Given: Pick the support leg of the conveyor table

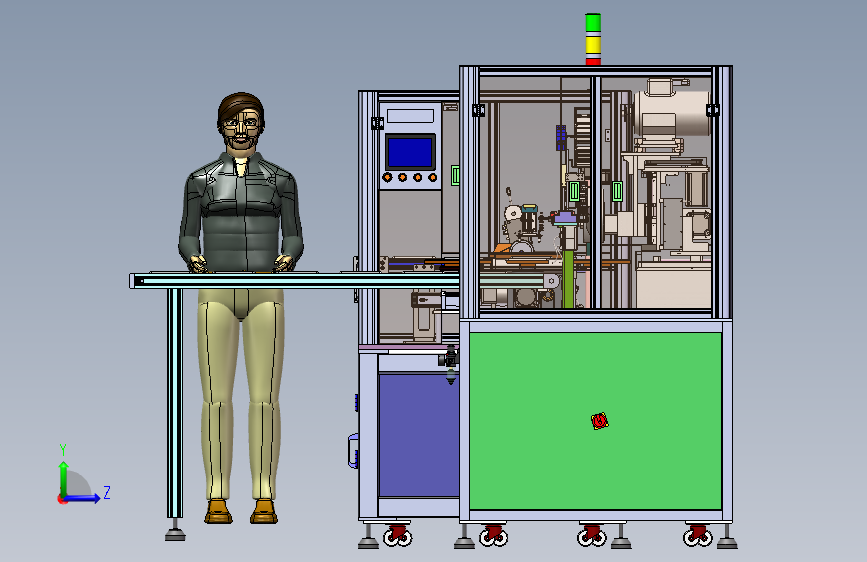Looking at the screenshot, I should point(175,403).
